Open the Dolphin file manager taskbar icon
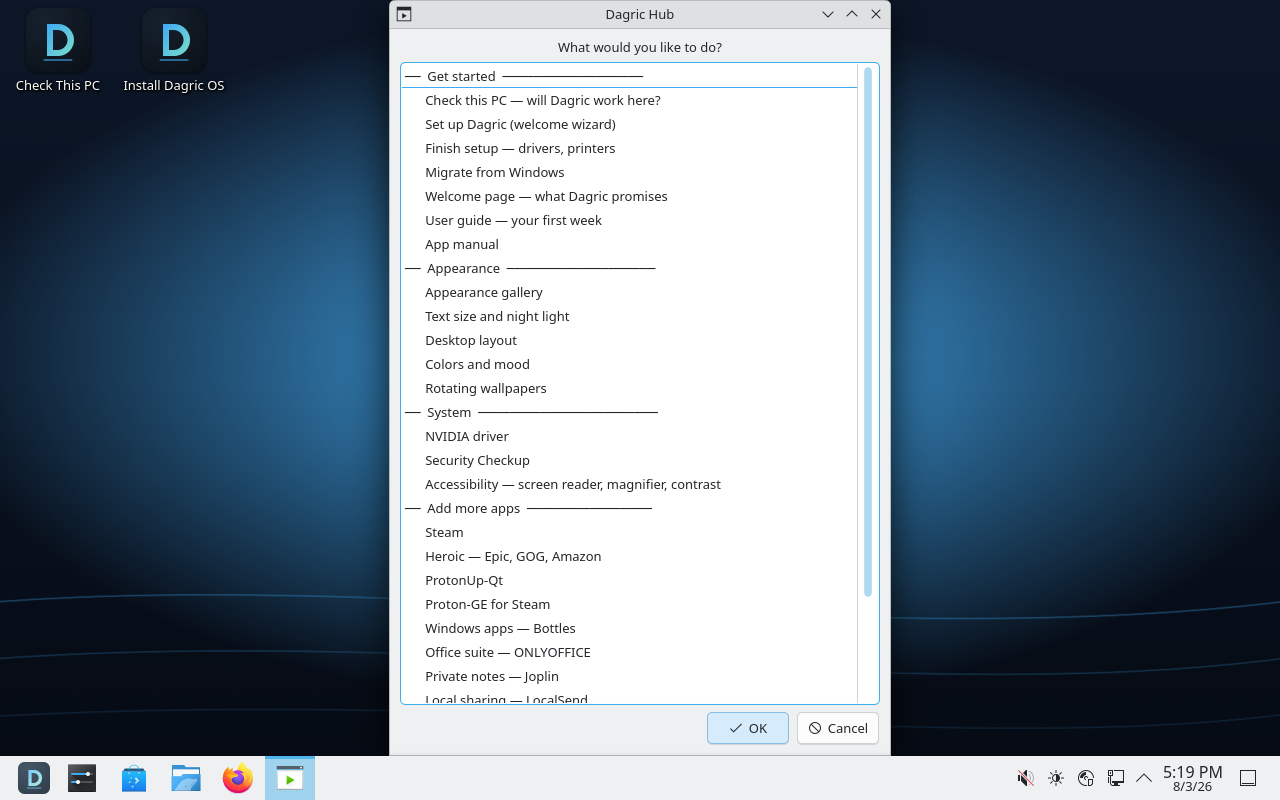The image size is (1280, 800). (186, 778)
